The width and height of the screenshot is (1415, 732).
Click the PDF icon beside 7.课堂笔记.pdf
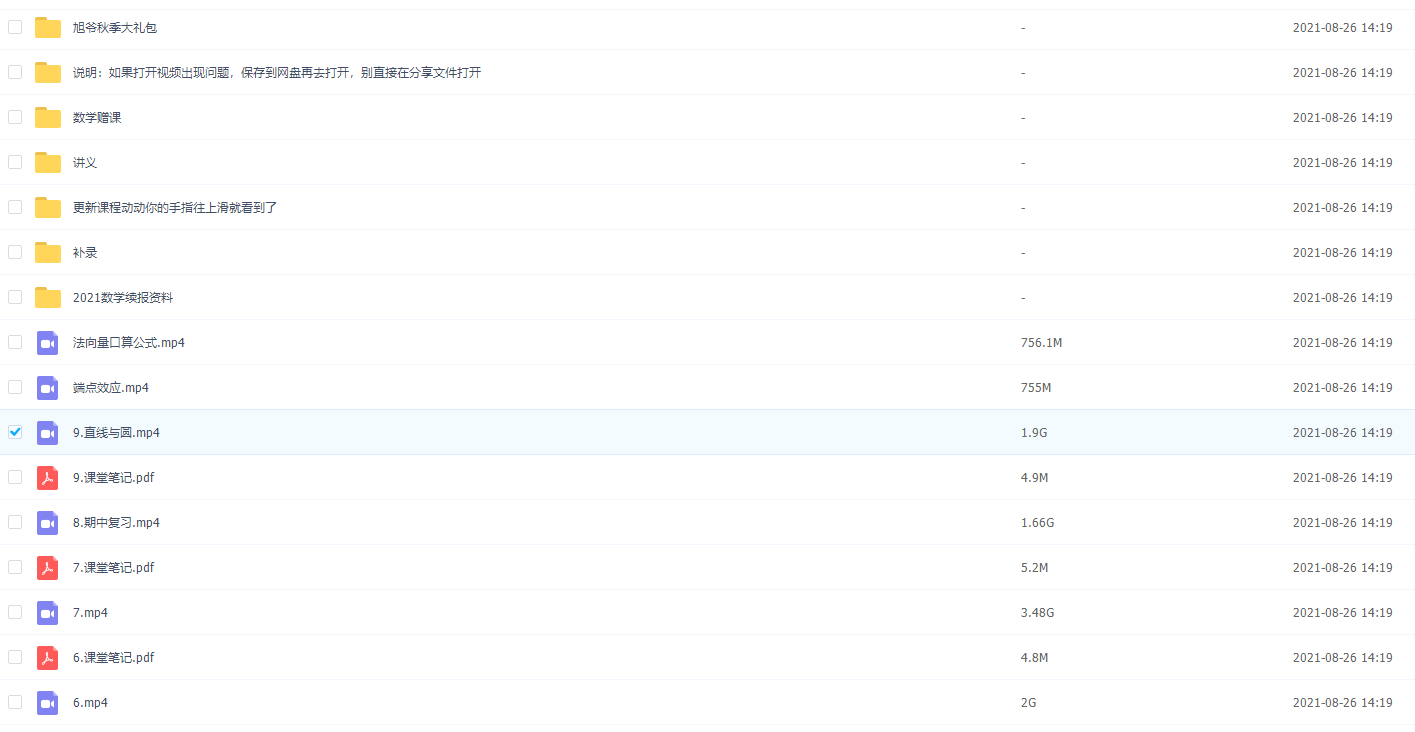(x=48, y=568)
